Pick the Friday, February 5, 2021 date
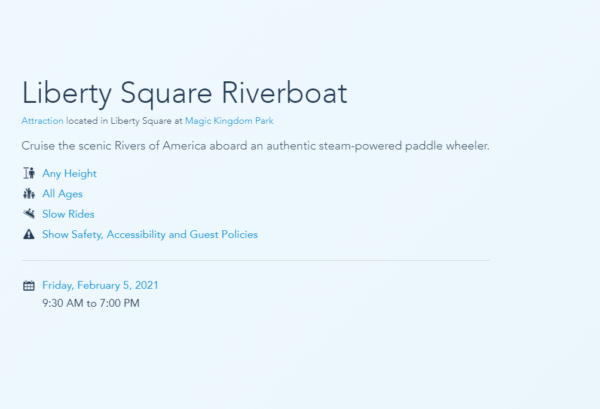The image size is (600, 409). coord(100,286)
